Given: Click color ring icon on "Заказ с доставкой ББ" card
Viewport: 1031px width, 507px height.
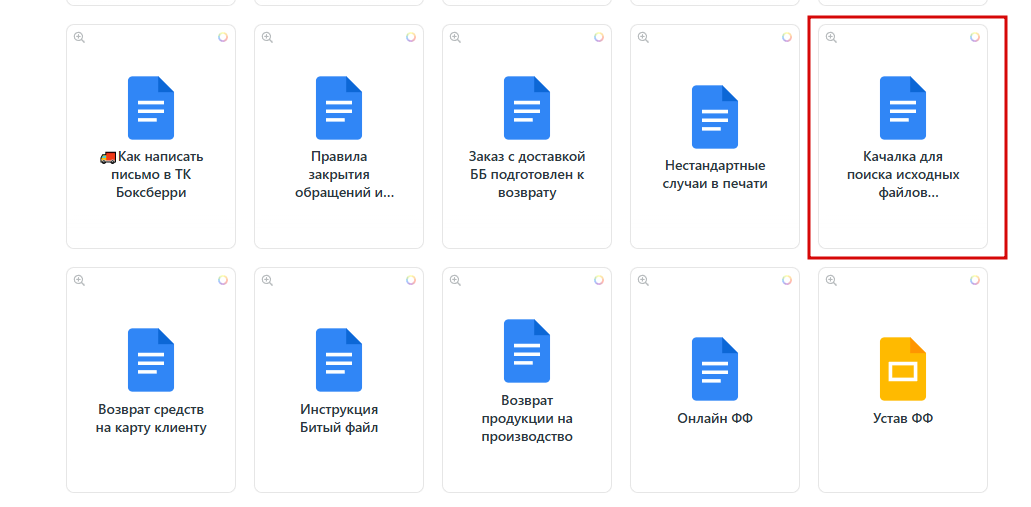Looking at the screenshot, I should point(599,37).
